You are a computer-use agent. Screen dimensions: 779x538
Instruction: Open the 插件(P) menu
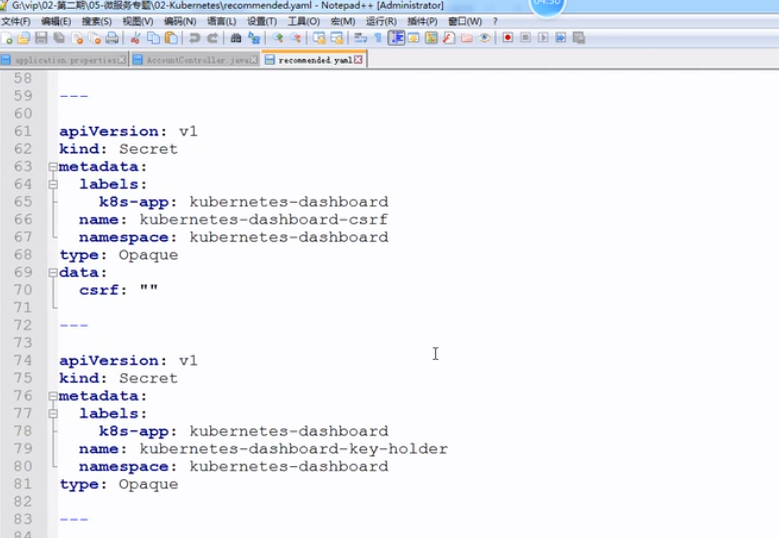422,21
